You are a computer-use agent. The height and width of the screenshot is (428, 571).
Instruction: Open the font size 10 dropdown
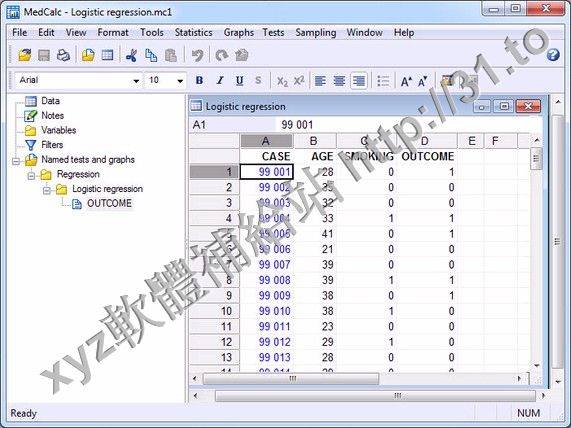[180, 81]
